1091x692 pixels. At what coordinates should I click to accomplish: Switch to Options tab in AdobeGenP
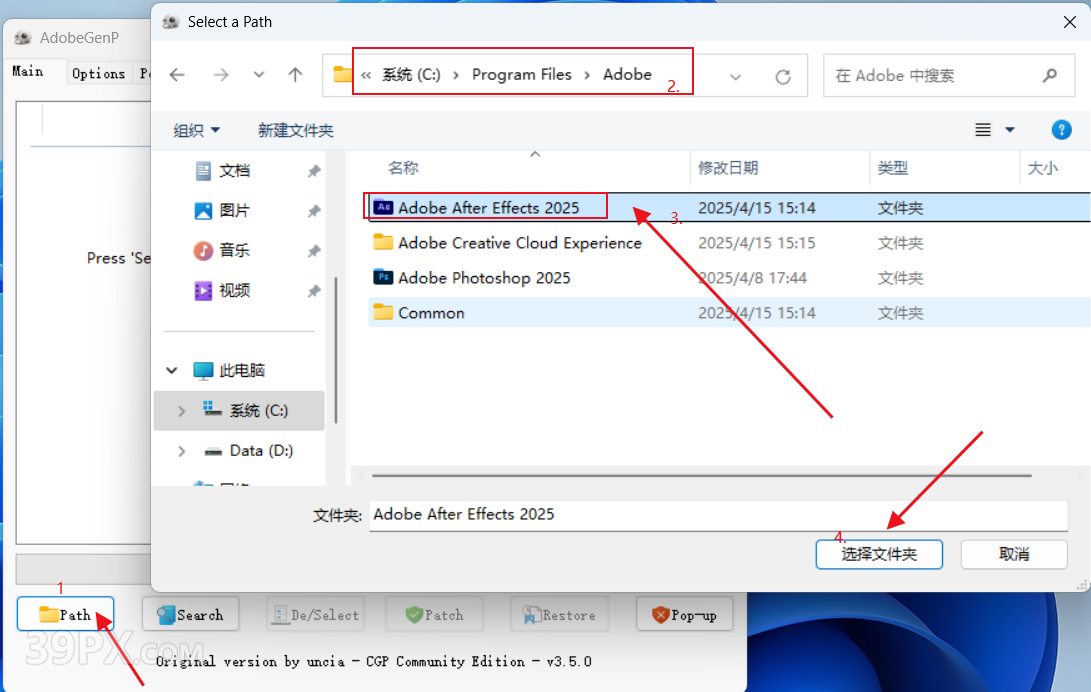[98, 73]
